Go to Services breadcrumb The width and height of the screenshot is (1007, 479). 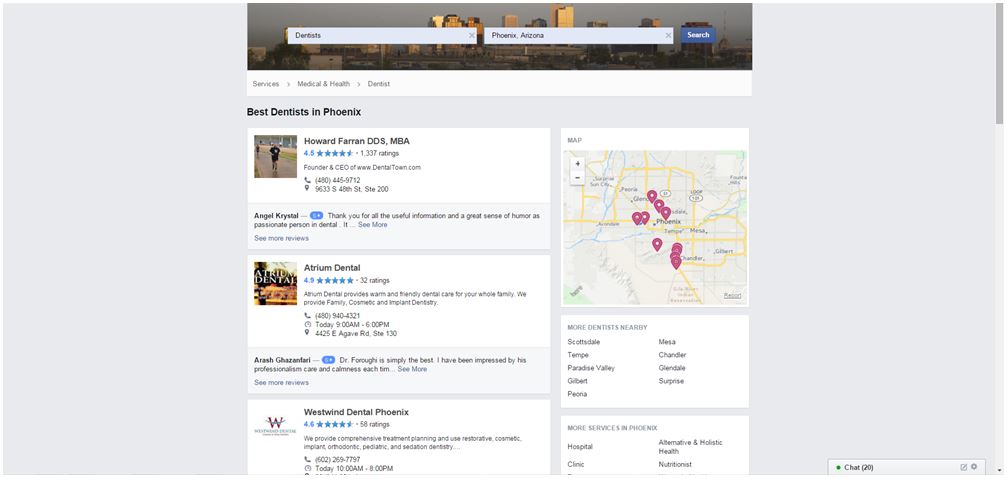266,84
